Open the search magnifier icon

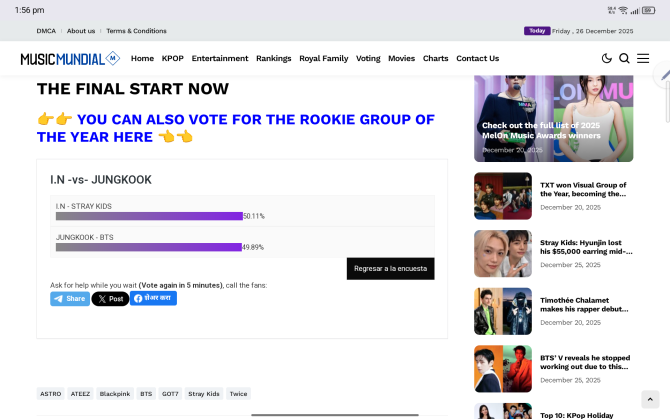tap(624, 58)
